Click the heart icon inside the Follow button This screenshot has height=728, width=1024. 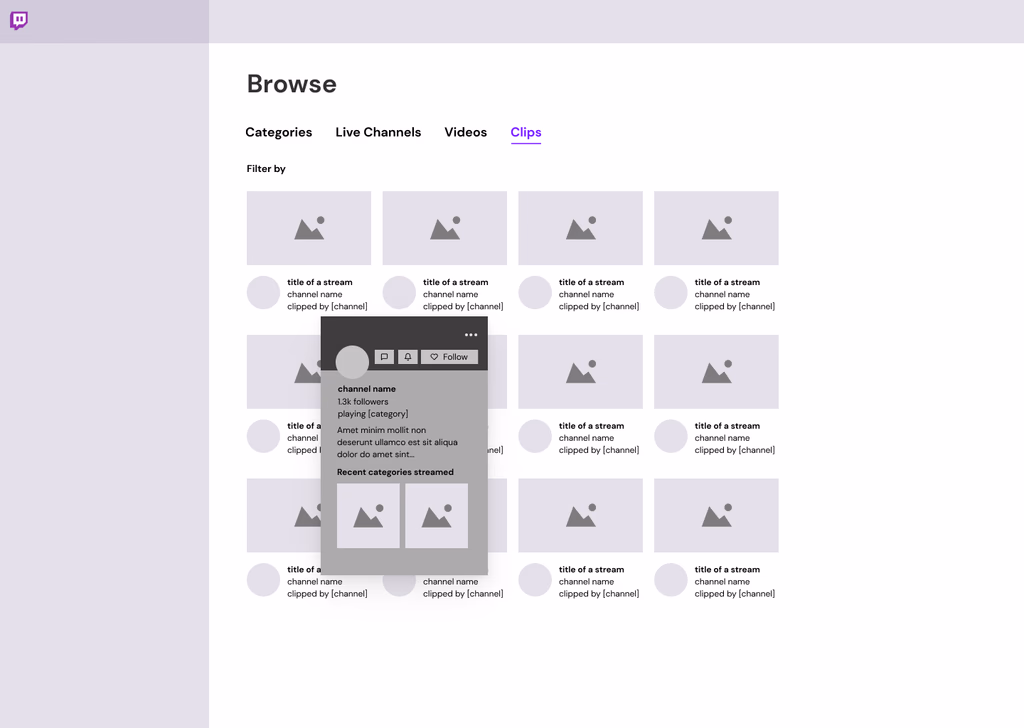pos(434,357)
